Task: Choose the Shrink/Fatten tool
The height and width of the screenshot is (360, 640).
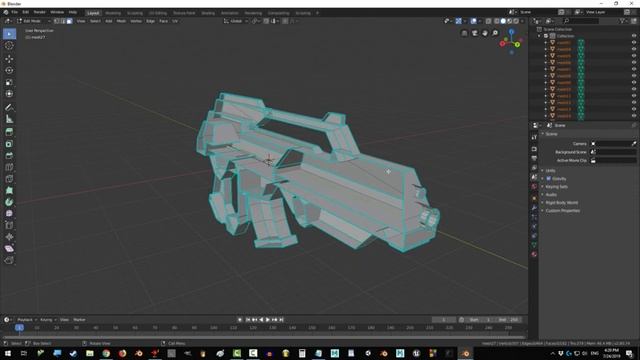Action: pos(9,237)
